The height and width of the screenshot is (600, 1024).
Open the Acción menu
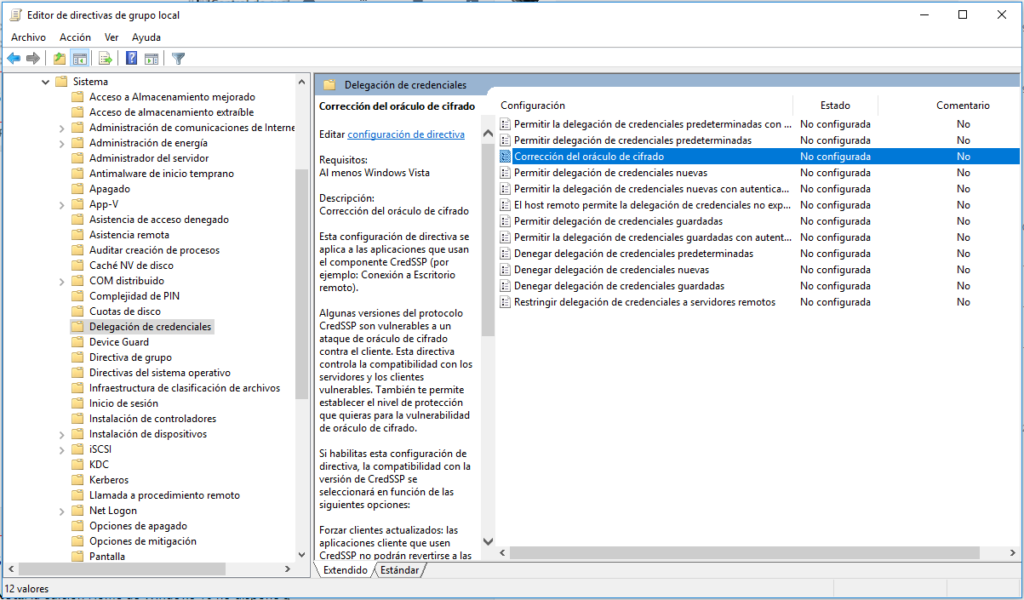point(75,37)
